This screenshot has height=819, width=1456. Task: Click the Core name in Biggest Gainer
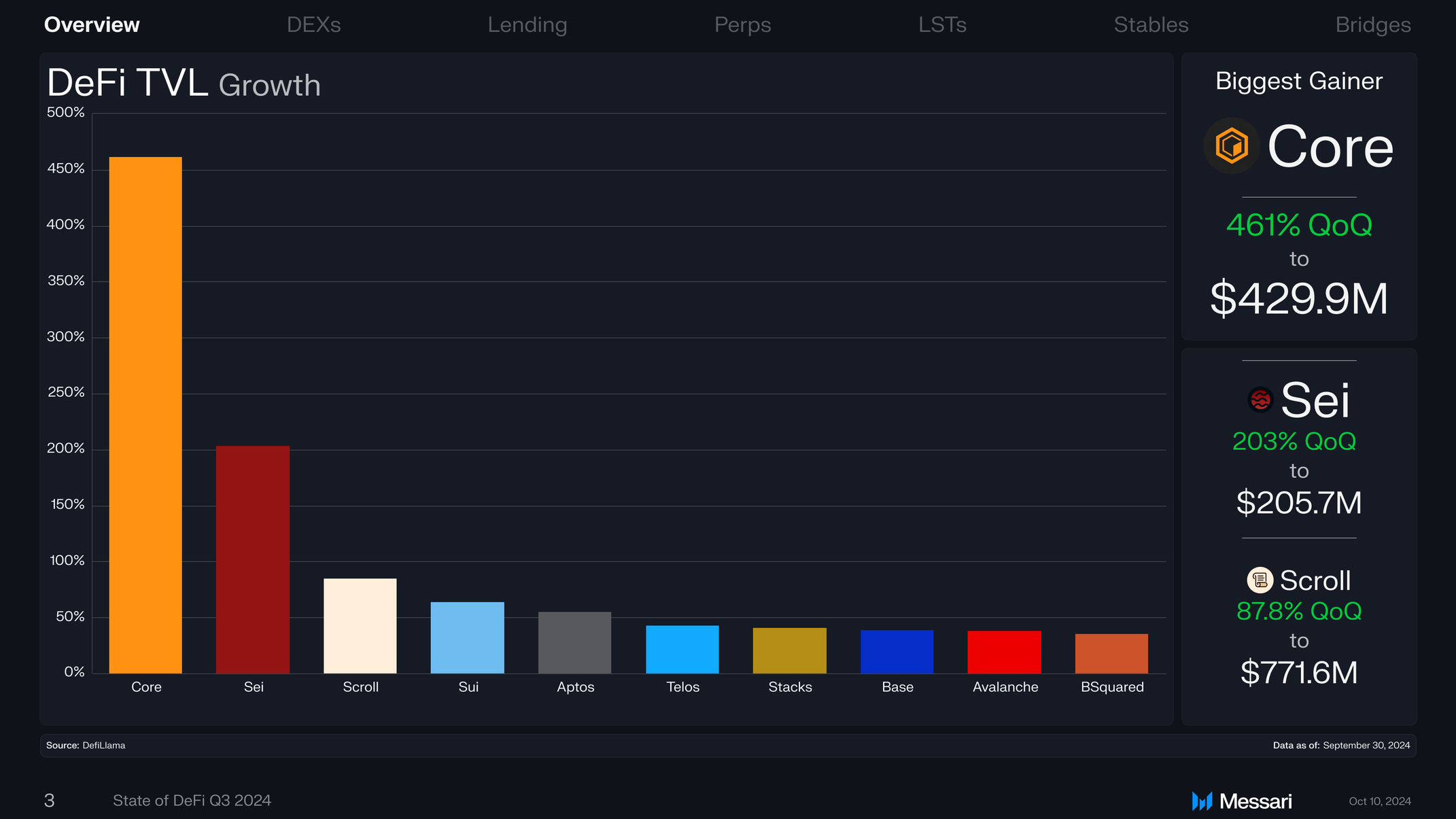1330,147
